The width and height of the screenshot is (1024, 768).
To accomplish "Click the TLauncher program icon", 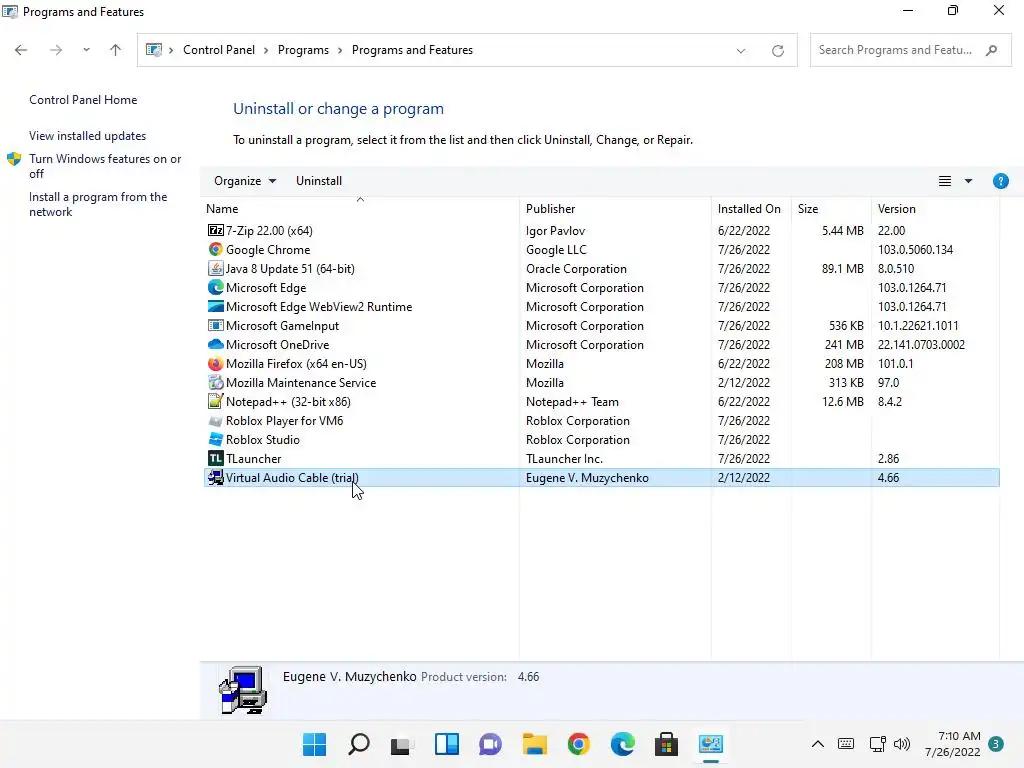I will click(216, 458).
